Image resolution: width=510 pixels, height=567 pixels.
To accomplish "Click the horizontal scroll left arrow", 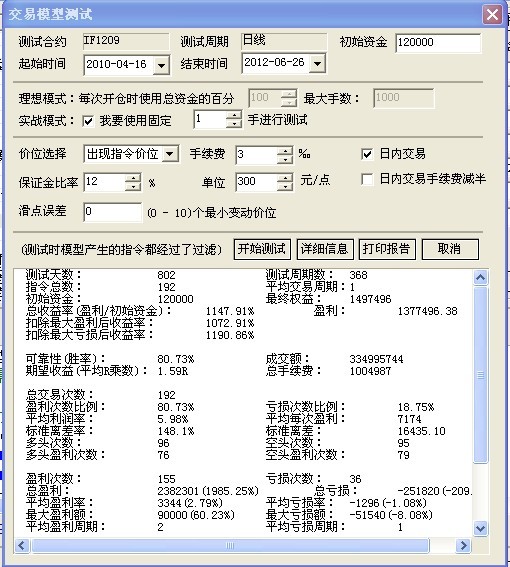I will click(22, 545).
